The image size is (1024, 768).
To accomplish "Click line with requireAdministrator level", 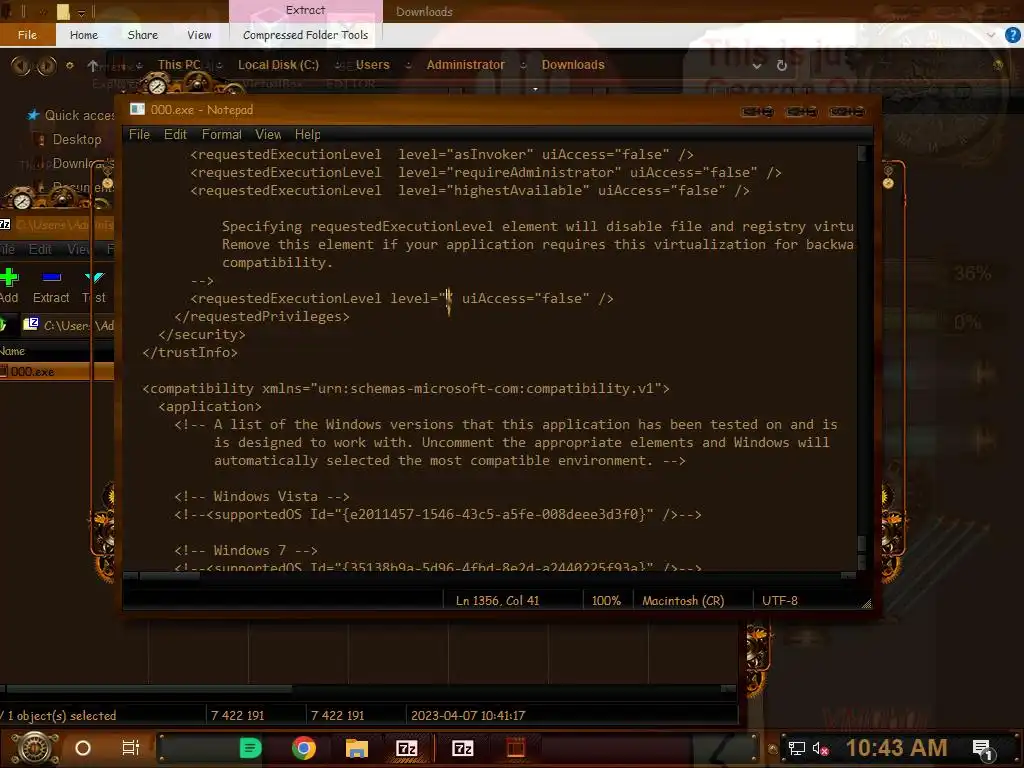I will (486, 172).
